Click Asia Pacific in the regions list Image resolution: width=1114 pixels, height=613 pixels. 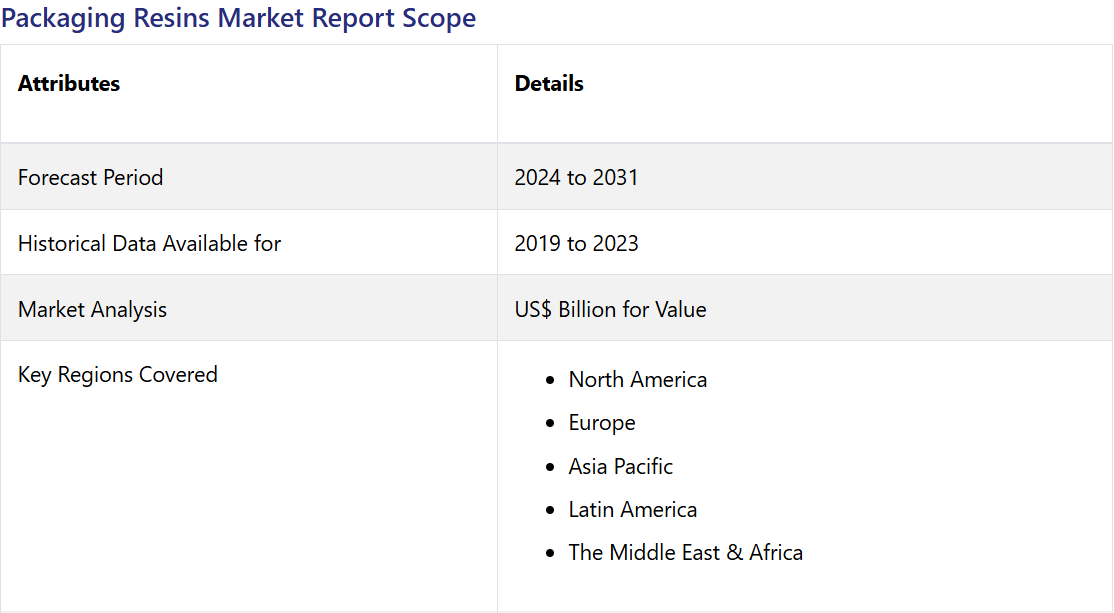coord(620,466)
